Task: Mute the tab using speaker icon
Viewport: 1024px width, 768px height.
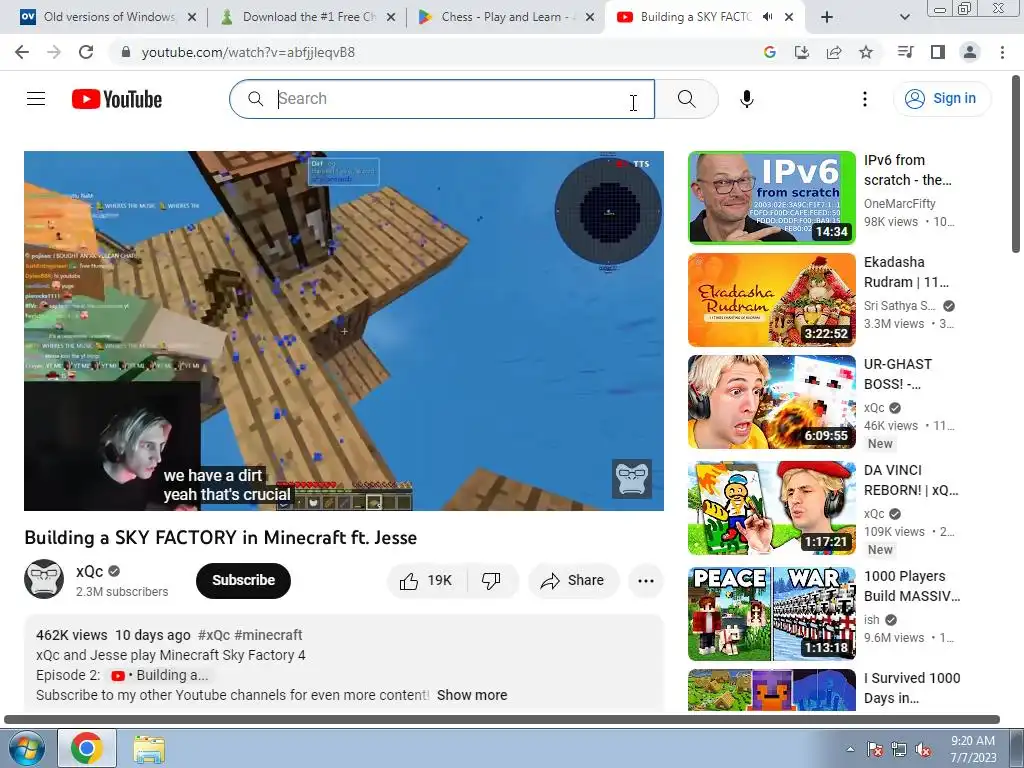Action: (x=767, y=17)
